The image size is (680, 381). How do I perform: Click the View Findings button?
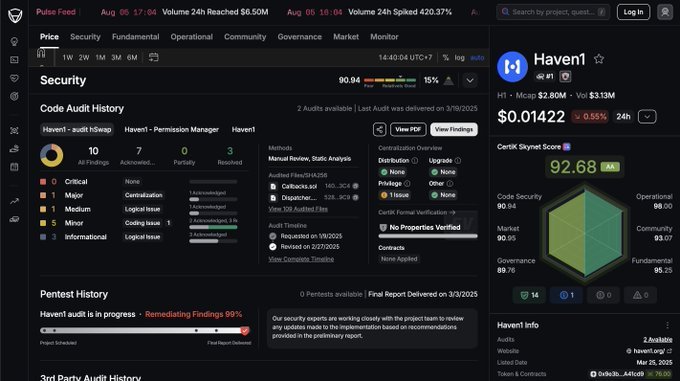click(x=454, y=129)
